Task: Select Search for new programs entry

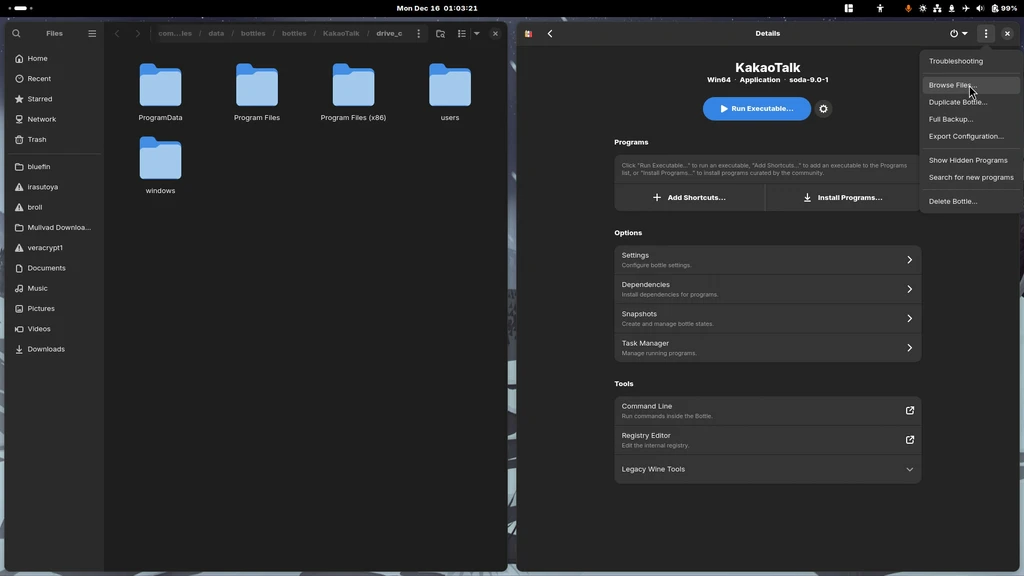Action: [x=970, y=177]
